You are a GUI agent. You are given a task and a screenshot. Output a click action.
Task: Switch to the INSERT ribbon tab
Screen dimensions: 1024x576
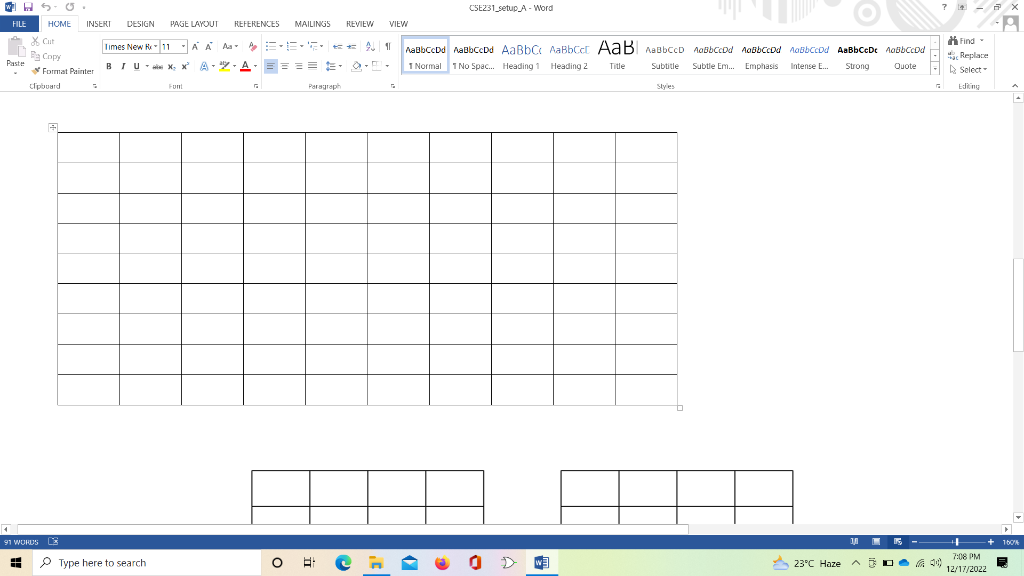click(97, 23)
